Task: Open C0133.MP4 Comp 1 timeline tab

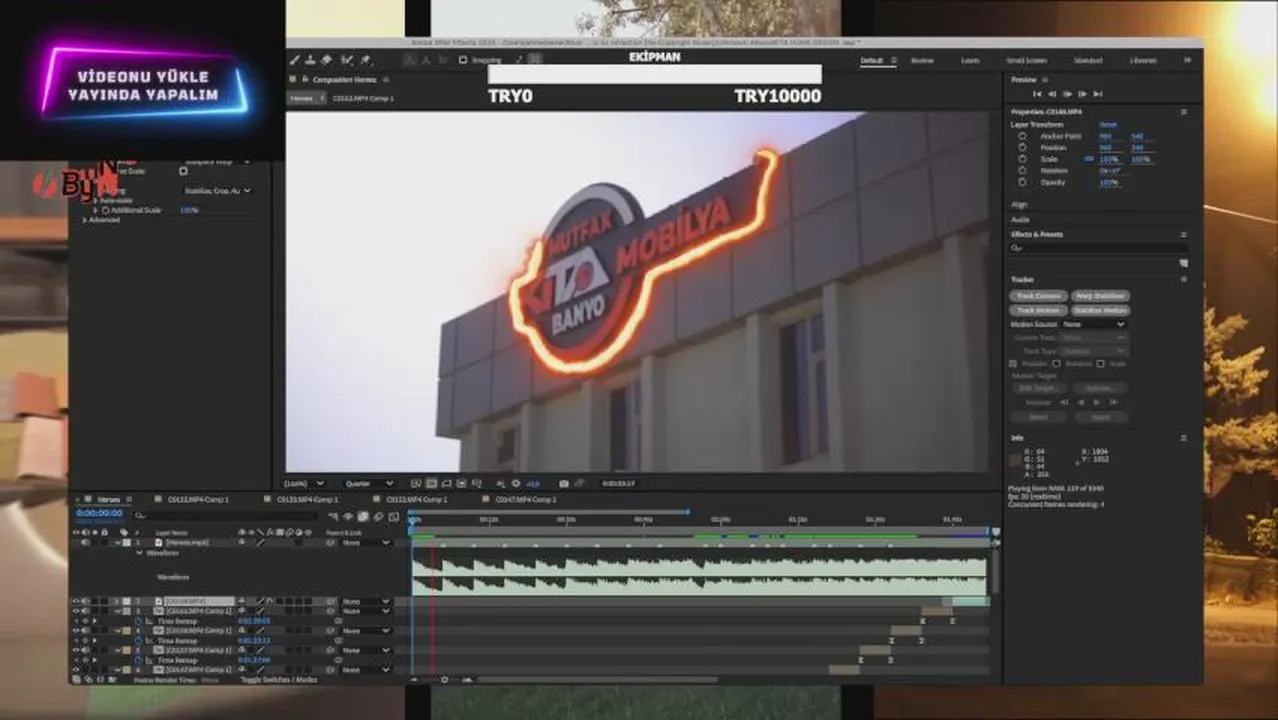Action: (306, 499)
